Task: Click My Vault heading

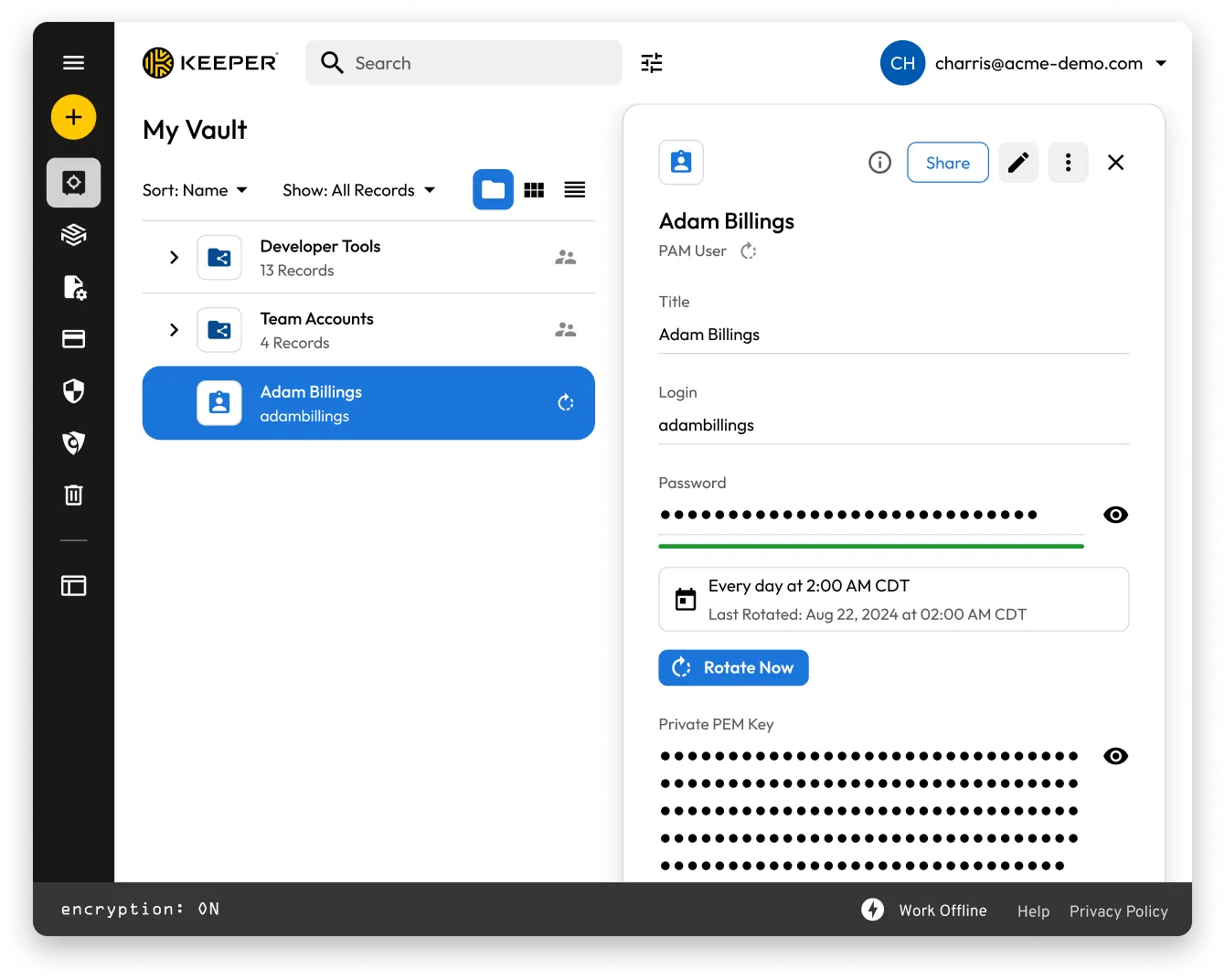Action: tap(195, 130)
